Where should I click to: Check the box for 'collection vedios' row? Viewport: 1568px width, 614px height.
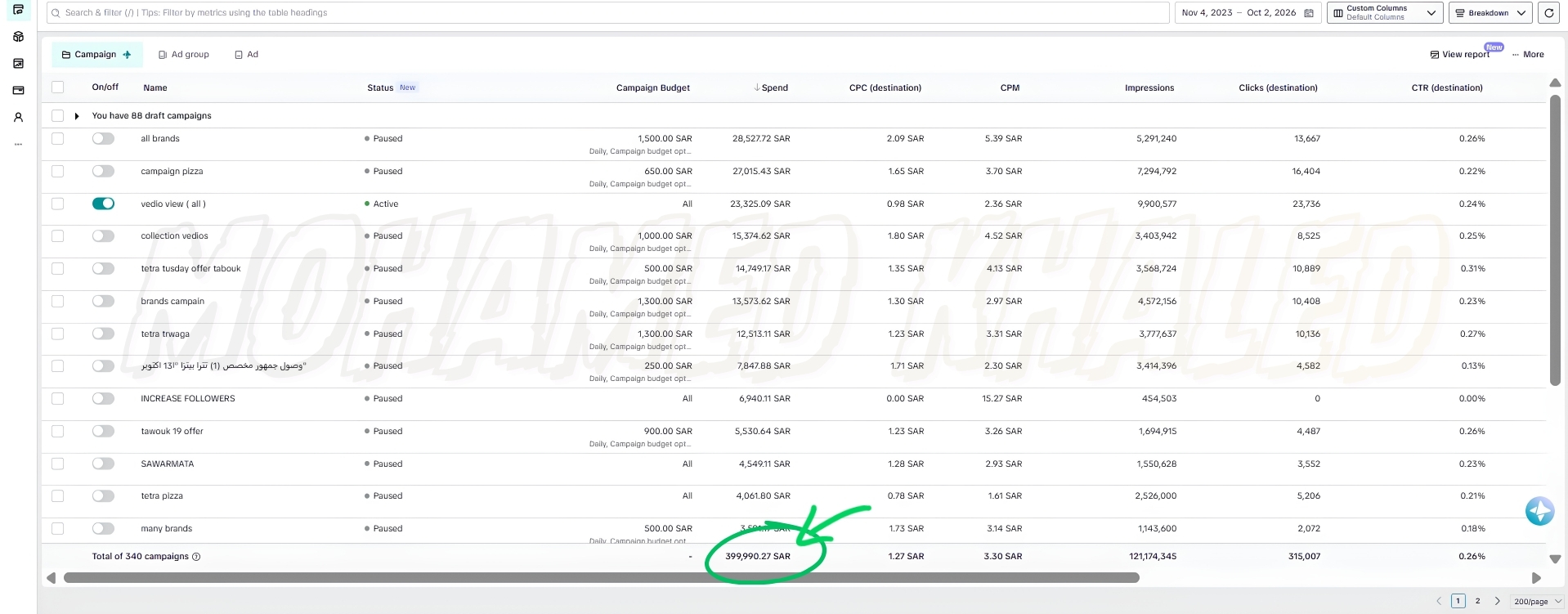tap(57, 236)
